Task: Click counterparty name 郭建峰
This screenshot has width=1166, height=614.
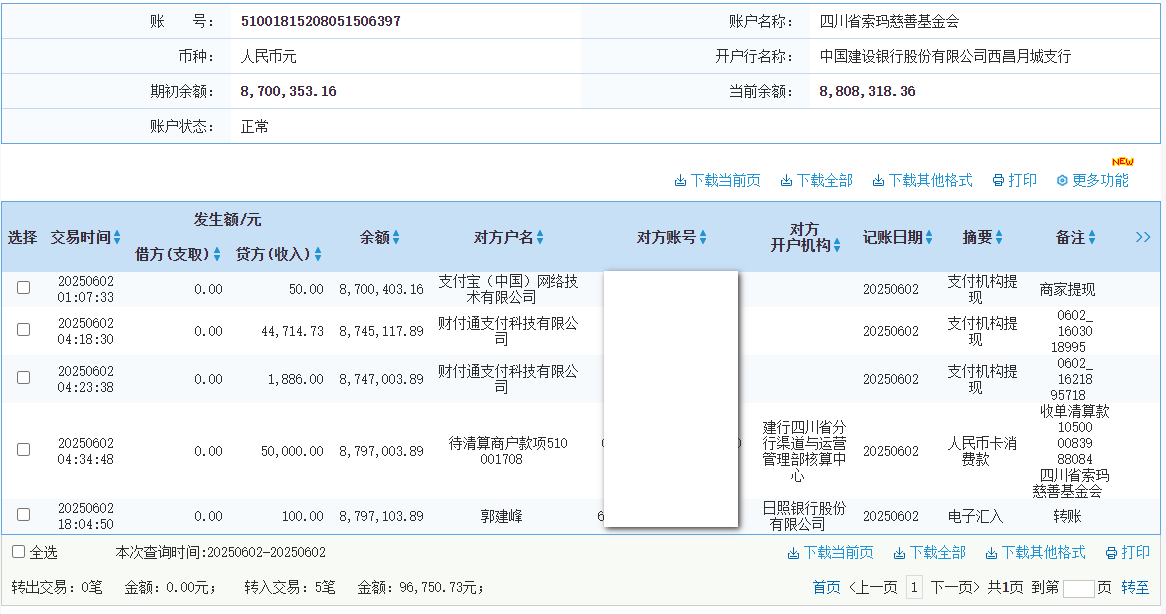Action: 501,516
